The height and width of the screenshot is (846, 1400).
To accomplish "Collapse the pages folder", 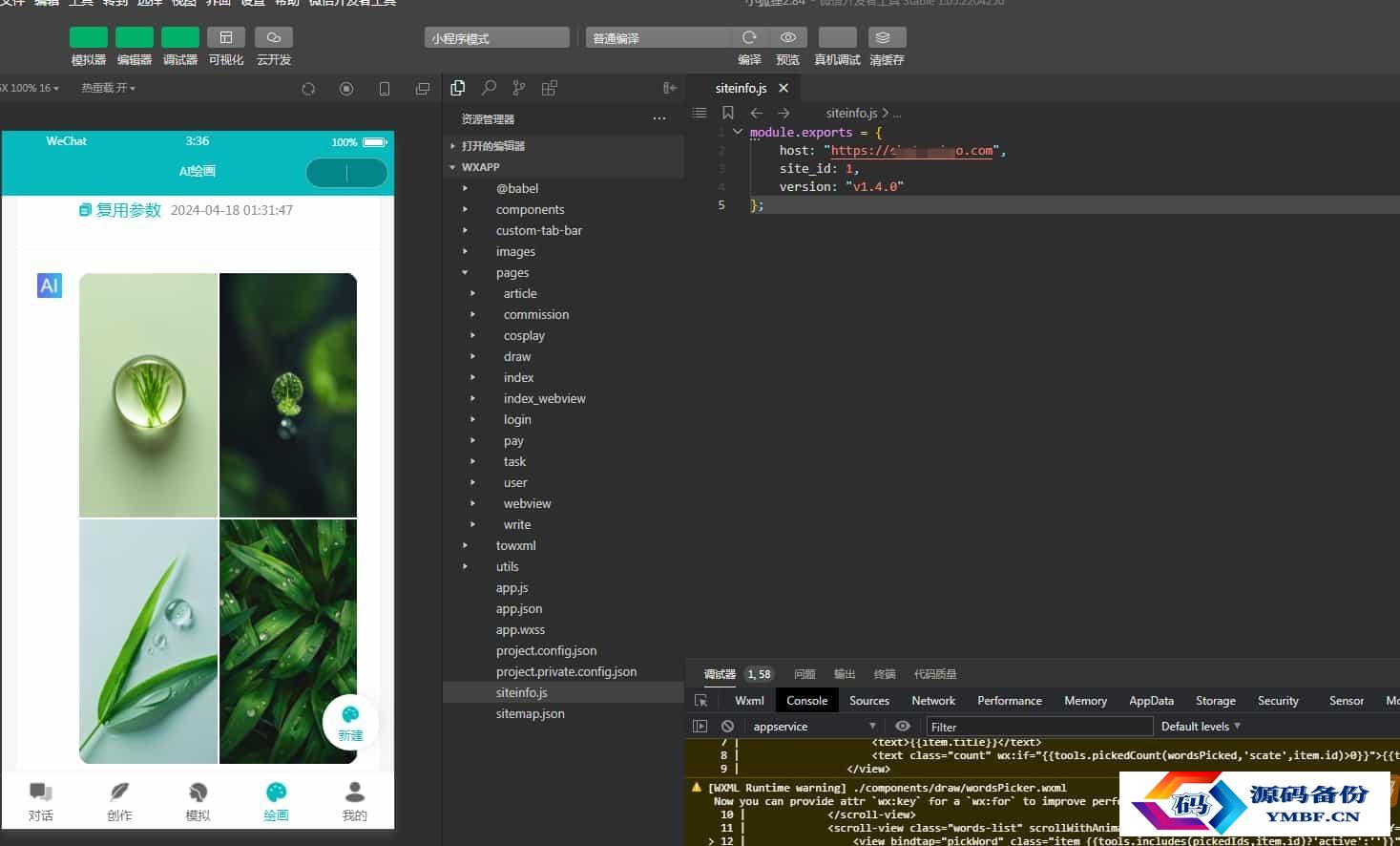I will (563, 272).
